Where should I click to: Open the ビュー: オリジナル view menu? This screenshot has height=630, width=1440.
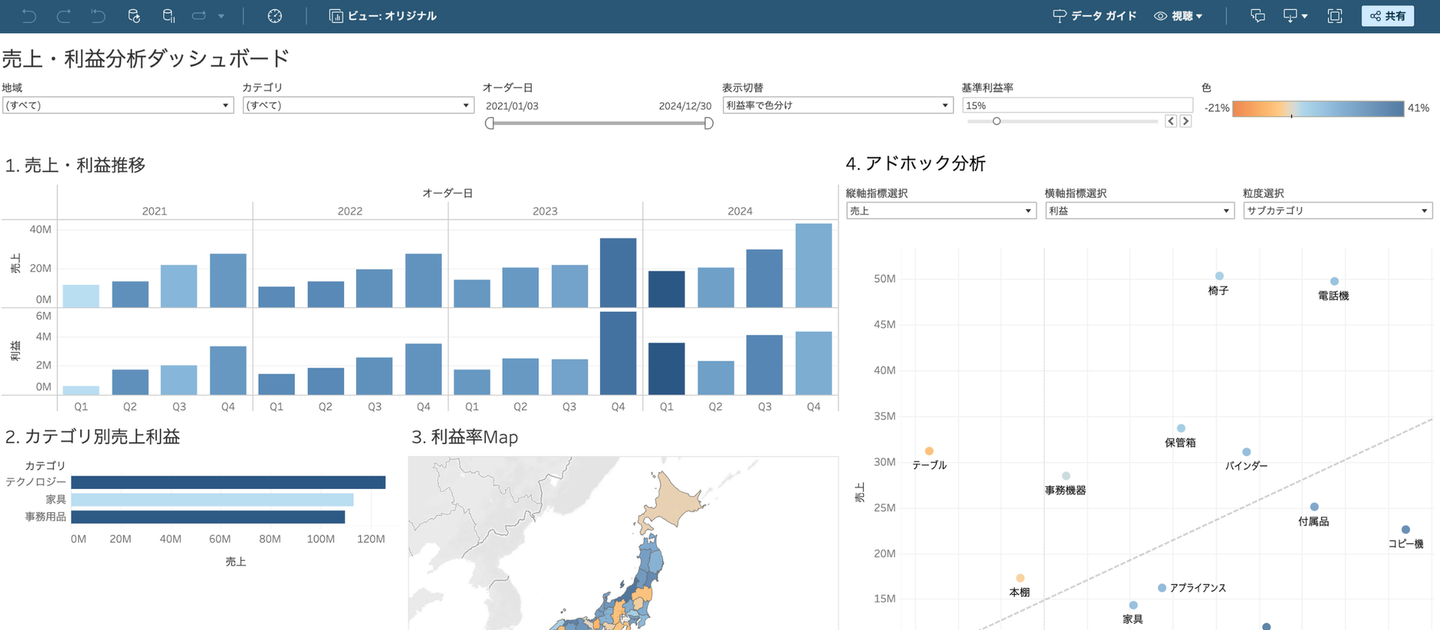tap(383, 16)
